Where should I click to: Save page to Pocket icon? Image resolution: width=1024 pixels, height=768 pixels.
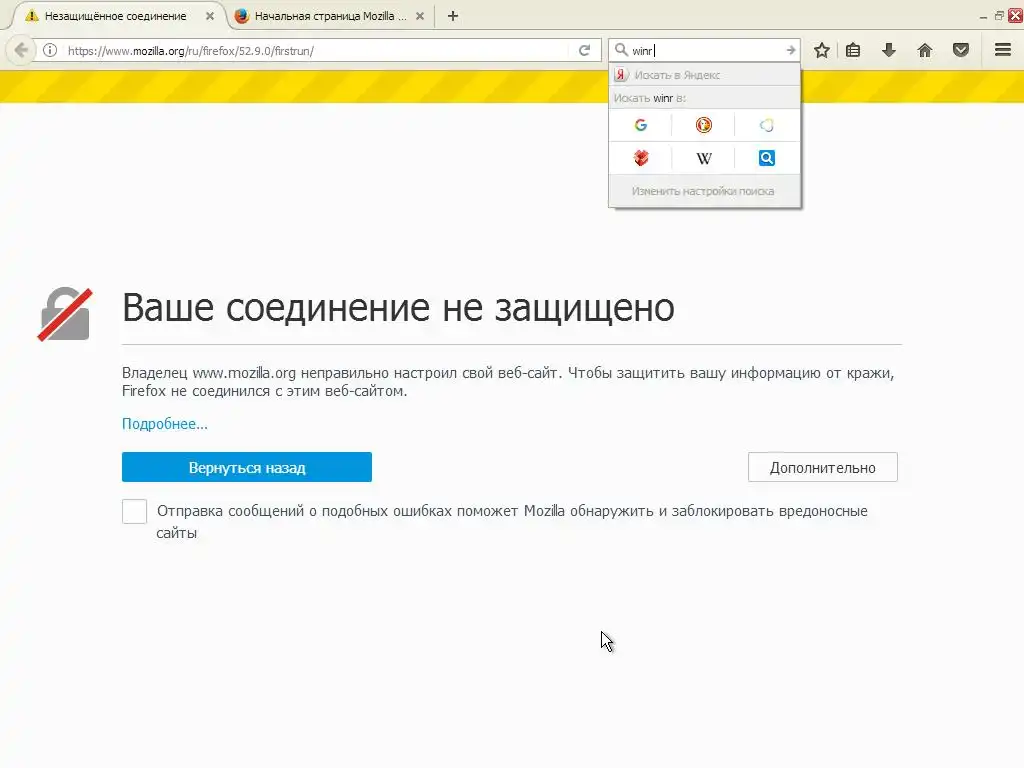click(x=961, y=50)
